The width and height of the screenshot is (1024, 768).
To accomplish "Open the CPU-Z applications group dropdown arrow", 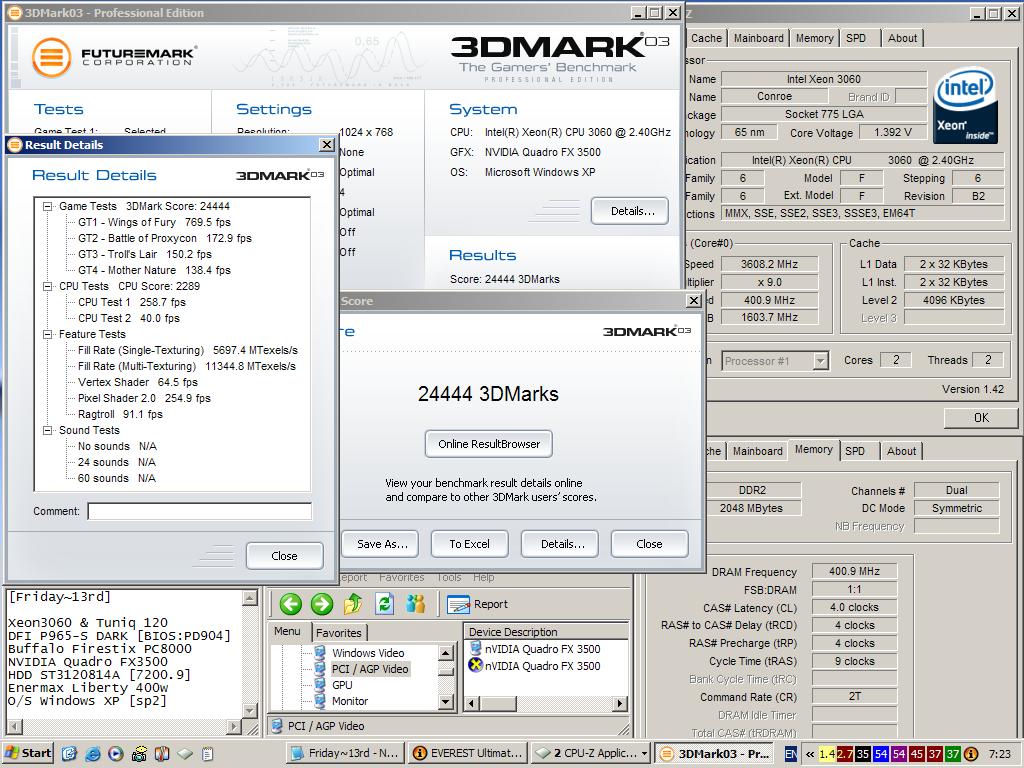I will click(645, 754).
